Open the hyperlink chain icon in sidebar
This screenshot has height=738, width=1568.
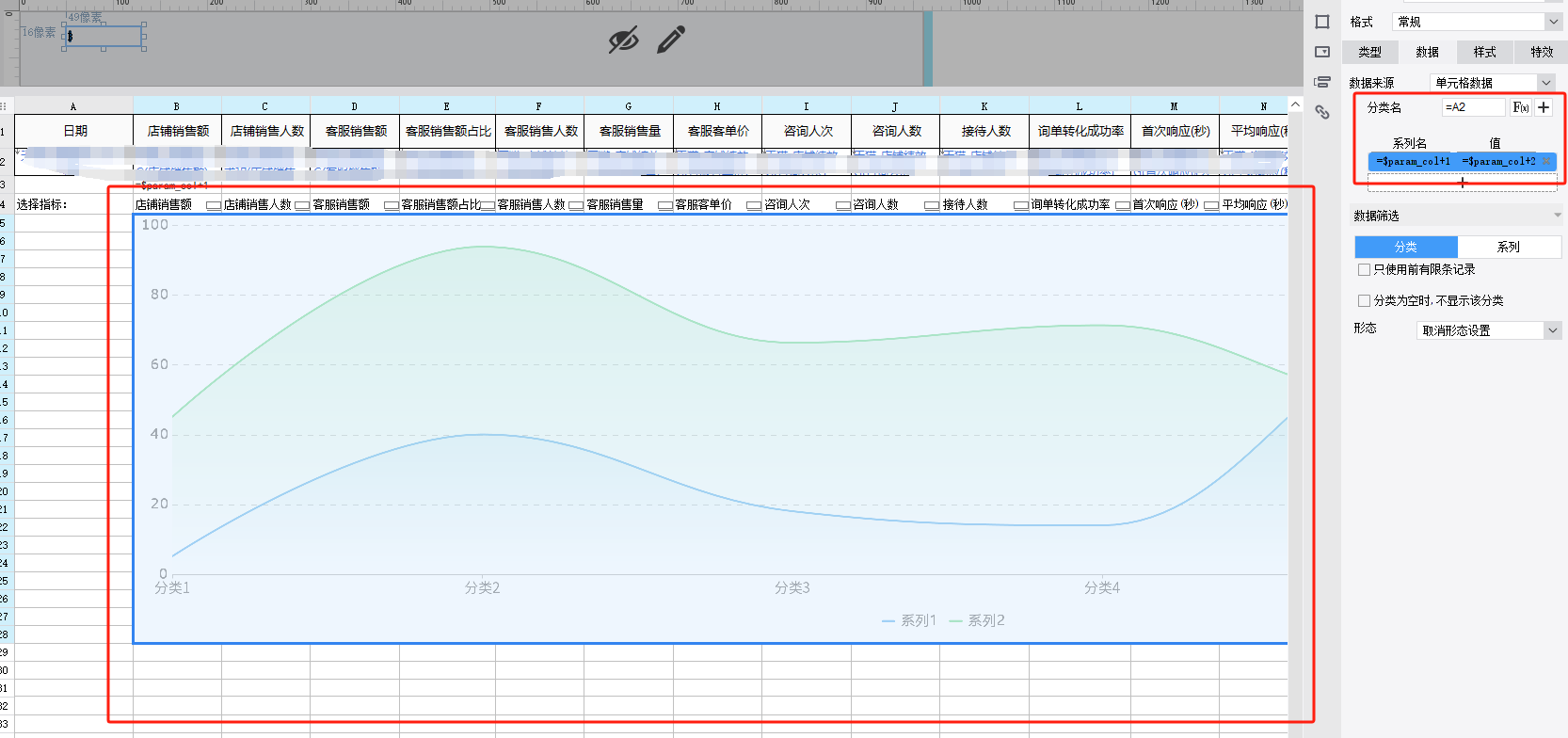point(1322,112)
